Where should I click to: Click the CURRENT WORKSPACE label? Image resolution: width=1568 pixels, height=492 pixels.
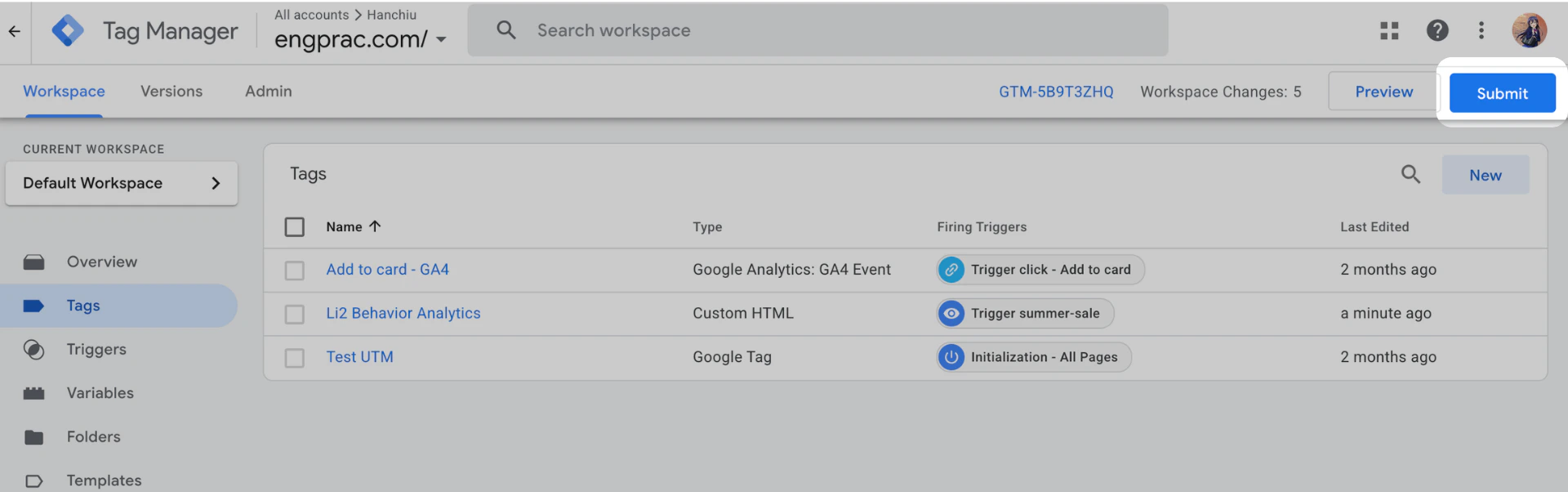coord(93,149)
